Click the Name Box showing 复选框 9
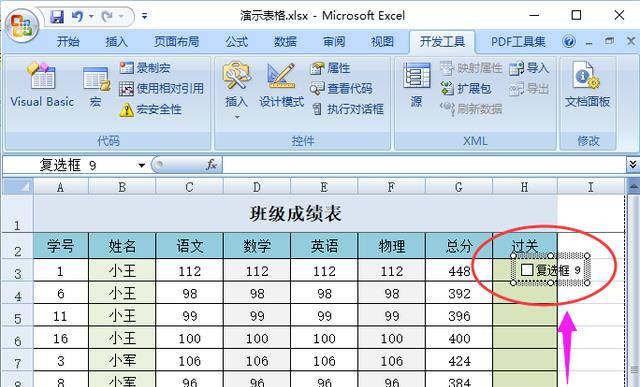The width and height of the screenshot is (640, 387). (69, 165)
